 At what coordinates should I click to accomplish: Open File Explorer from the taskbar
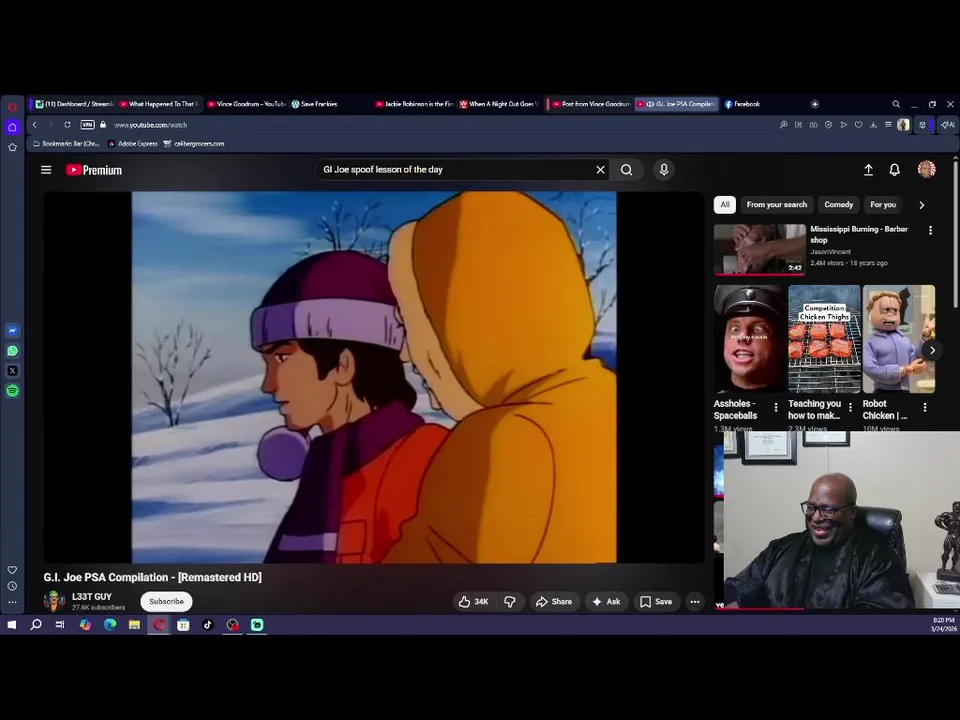coord(134,625)
